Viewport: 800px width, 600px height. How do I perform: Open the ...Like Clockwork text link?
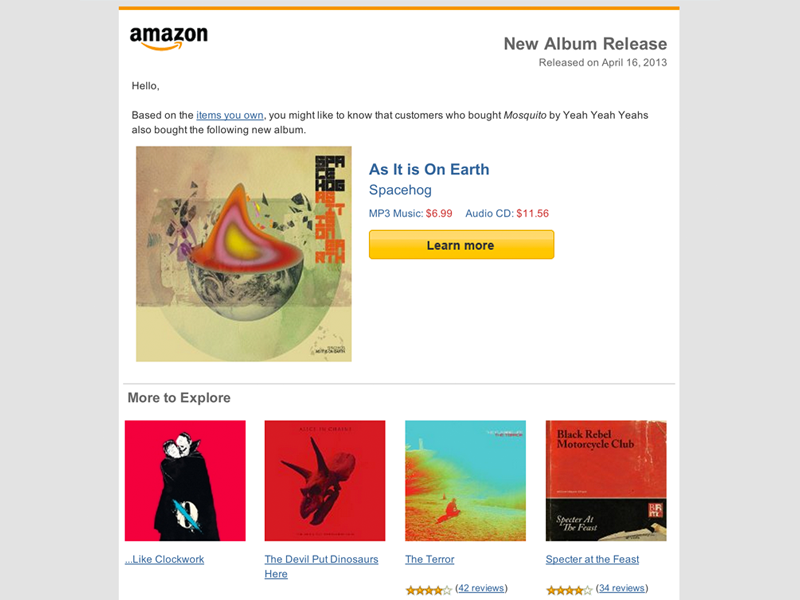tap(164, 559)
